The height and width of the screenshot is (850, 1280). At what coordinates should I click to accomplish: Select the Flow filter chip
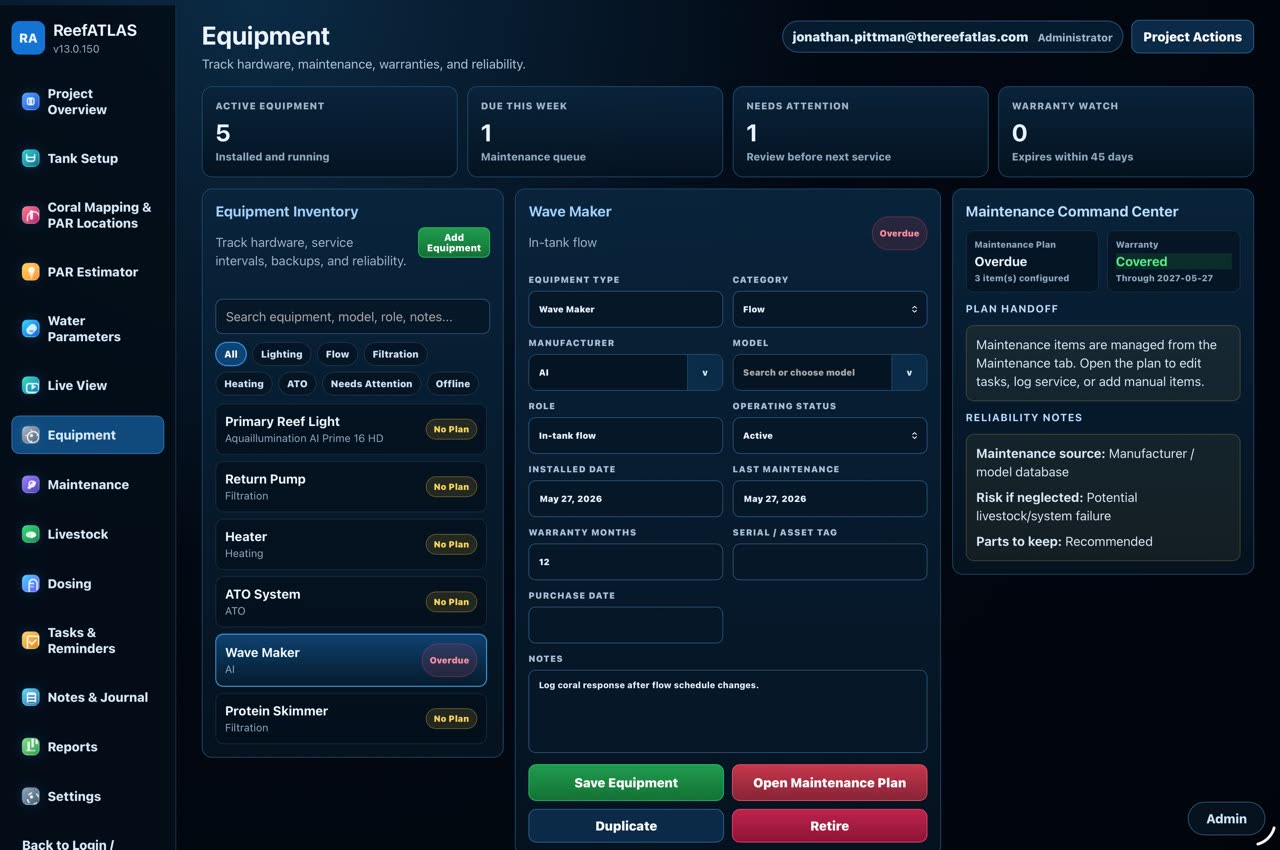[338, 354]
